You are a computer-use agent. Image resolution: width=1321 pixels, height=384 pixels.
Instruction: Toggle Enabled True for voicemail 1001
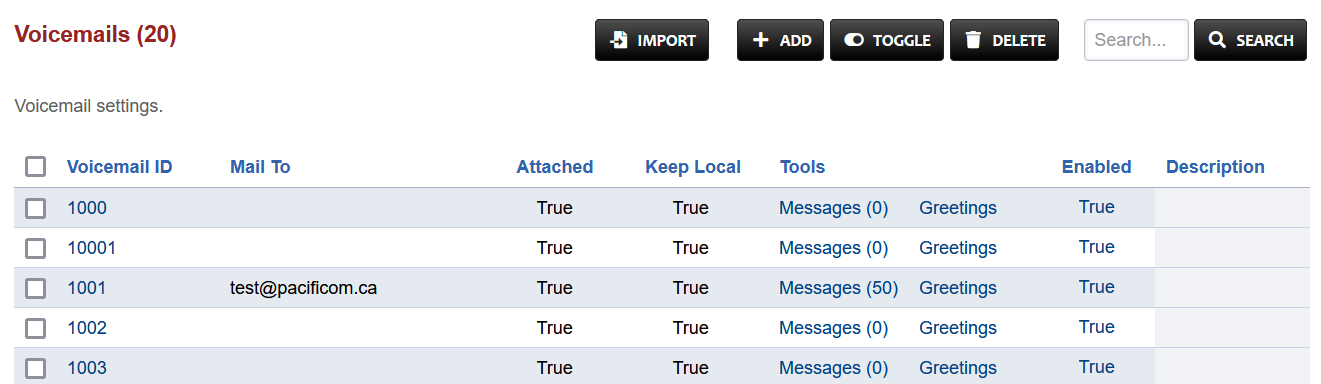(x=1097, y=287)
